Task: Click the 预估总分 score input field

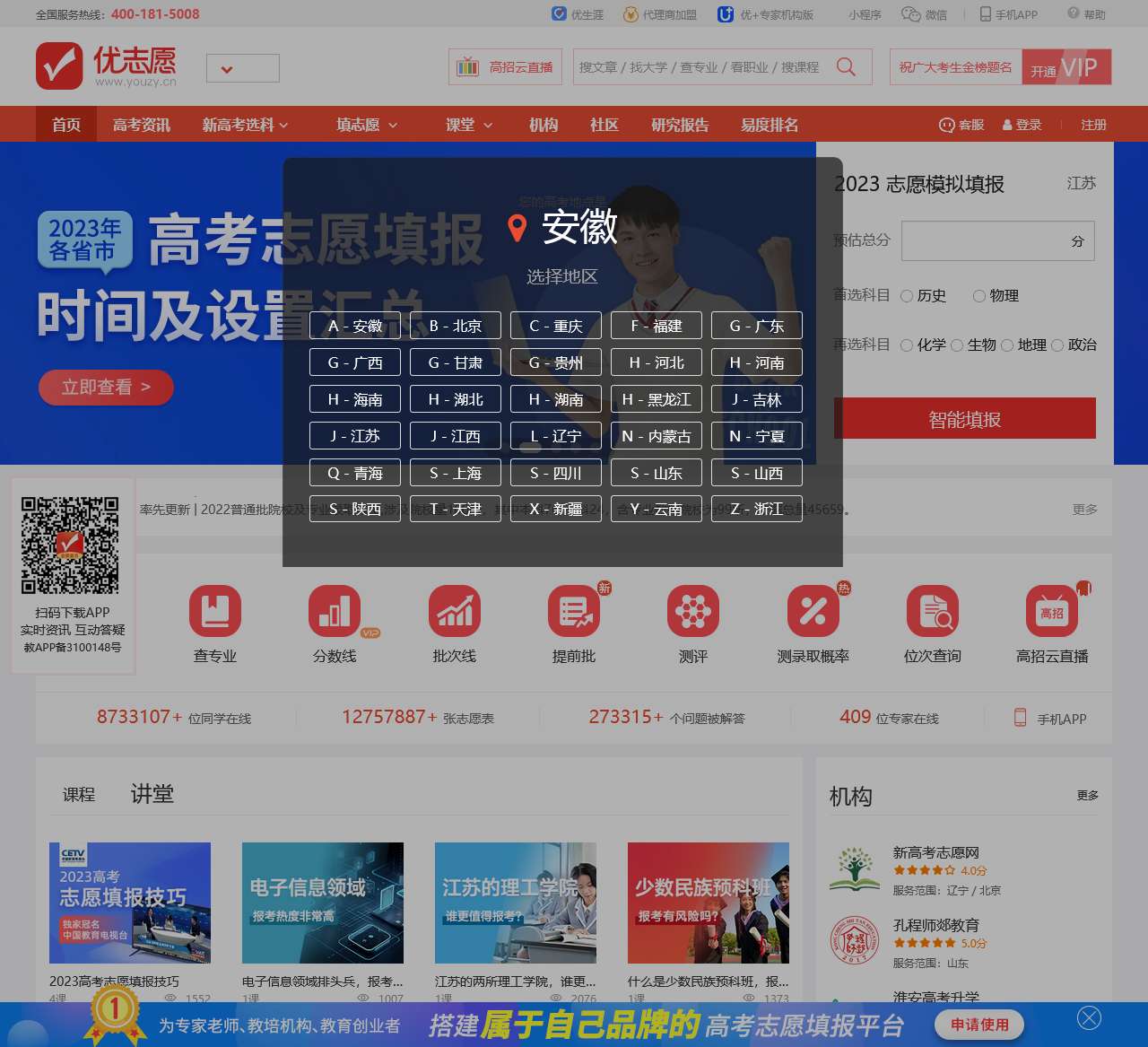Action: pos(997,240)
